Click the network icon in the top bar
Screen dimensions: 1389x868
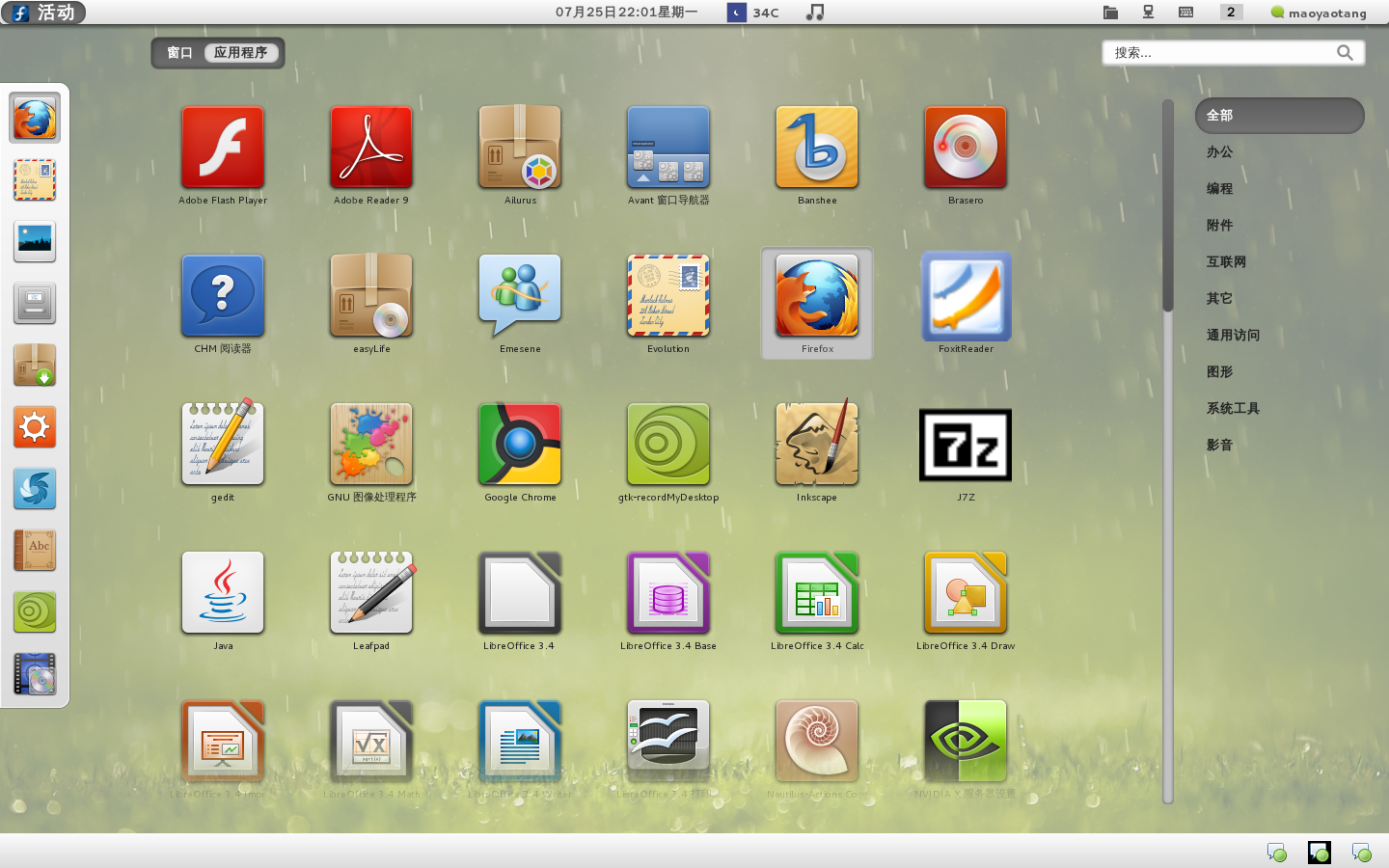(1148, 13)
